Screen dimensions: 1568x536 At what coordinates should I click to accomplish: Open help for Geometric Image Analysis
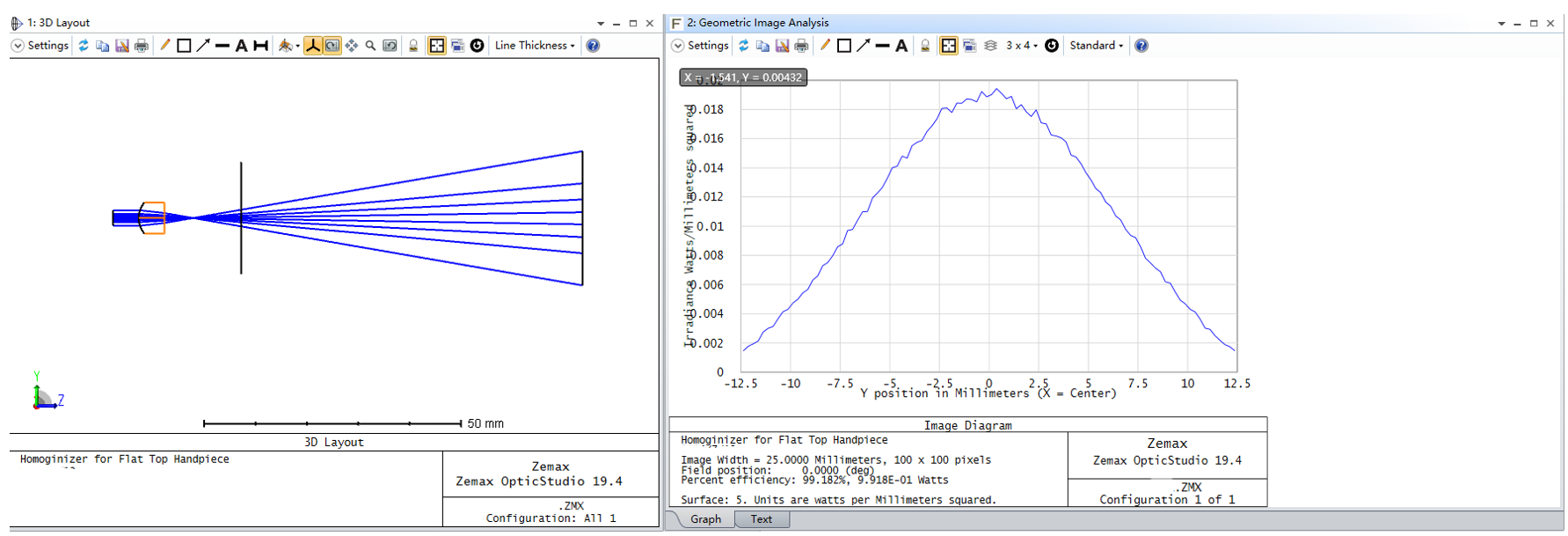tap(1141, 46)
